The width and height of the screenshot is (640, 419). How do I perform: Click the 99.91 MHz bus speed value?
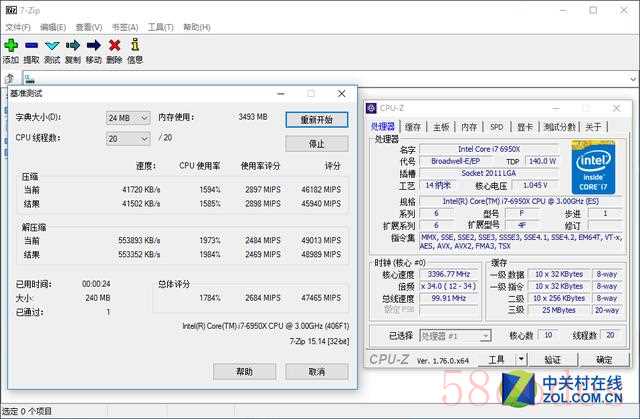(449, 298)
